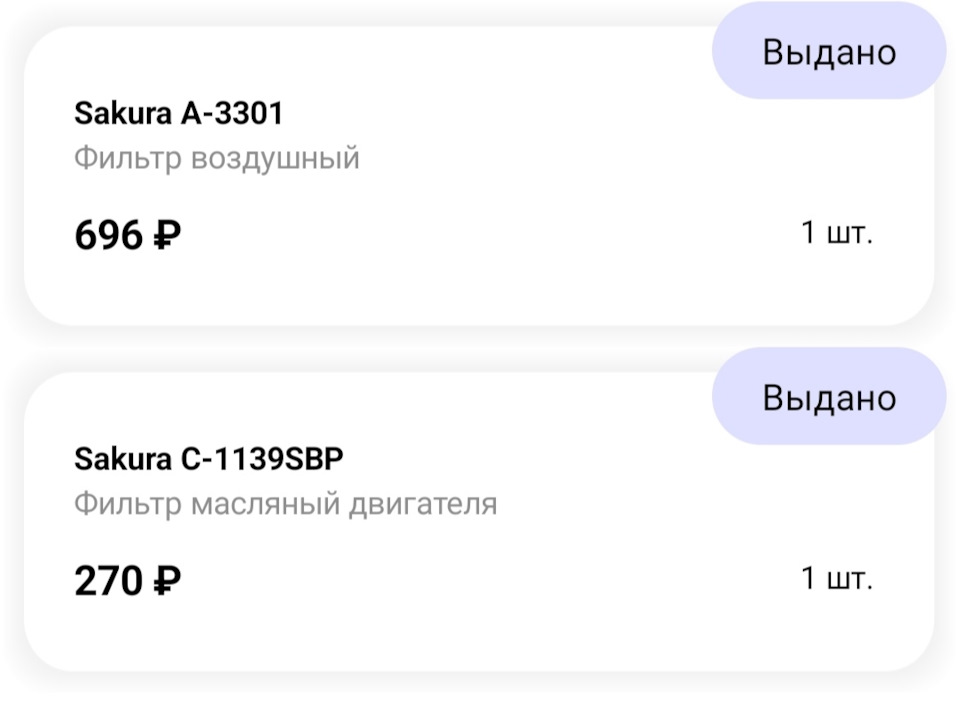
Task: Click the part number "C-1139SBP"
Action: [x=262, y=459]
